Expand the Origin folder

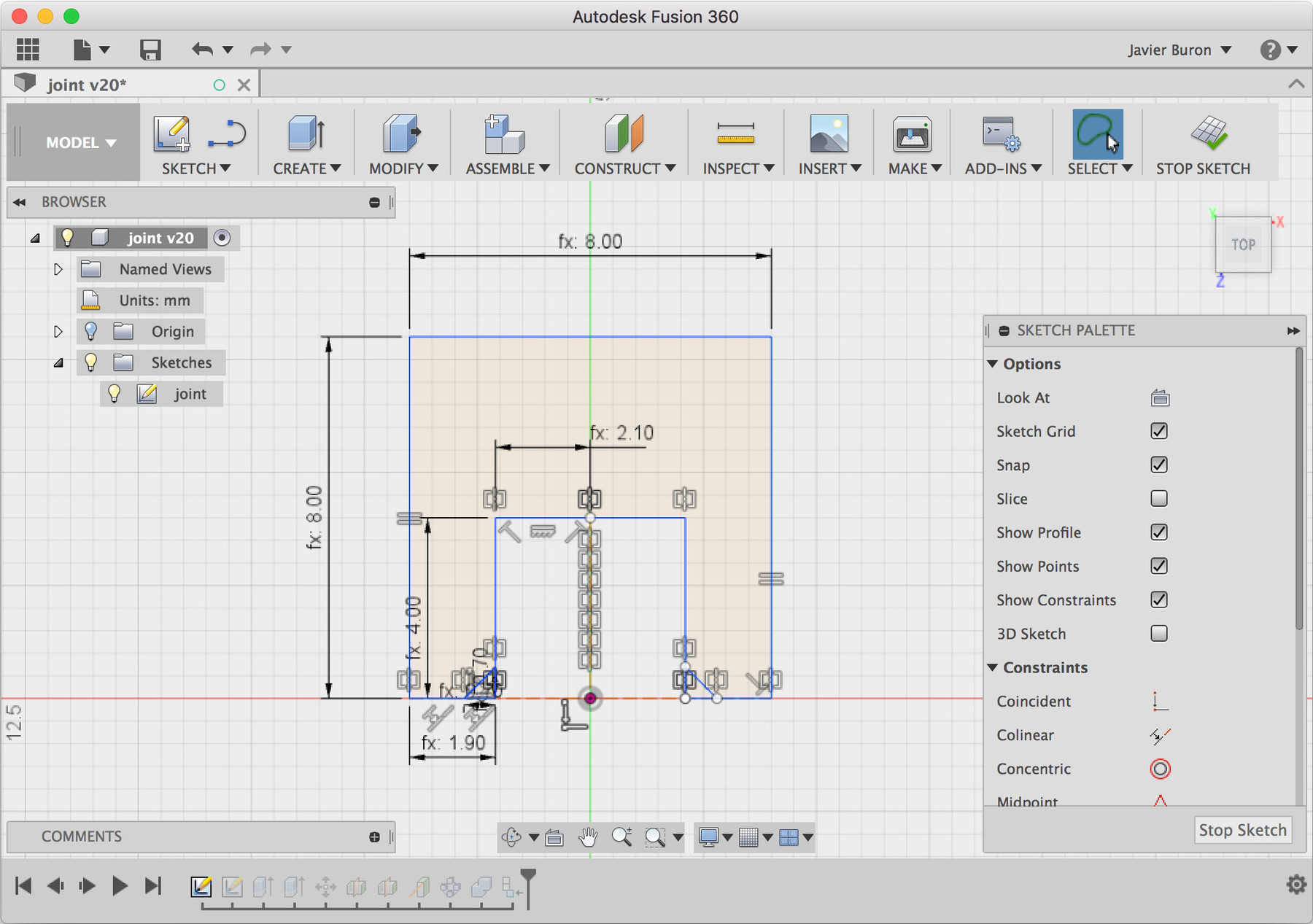pyautogui.click(x=58, y=331)
